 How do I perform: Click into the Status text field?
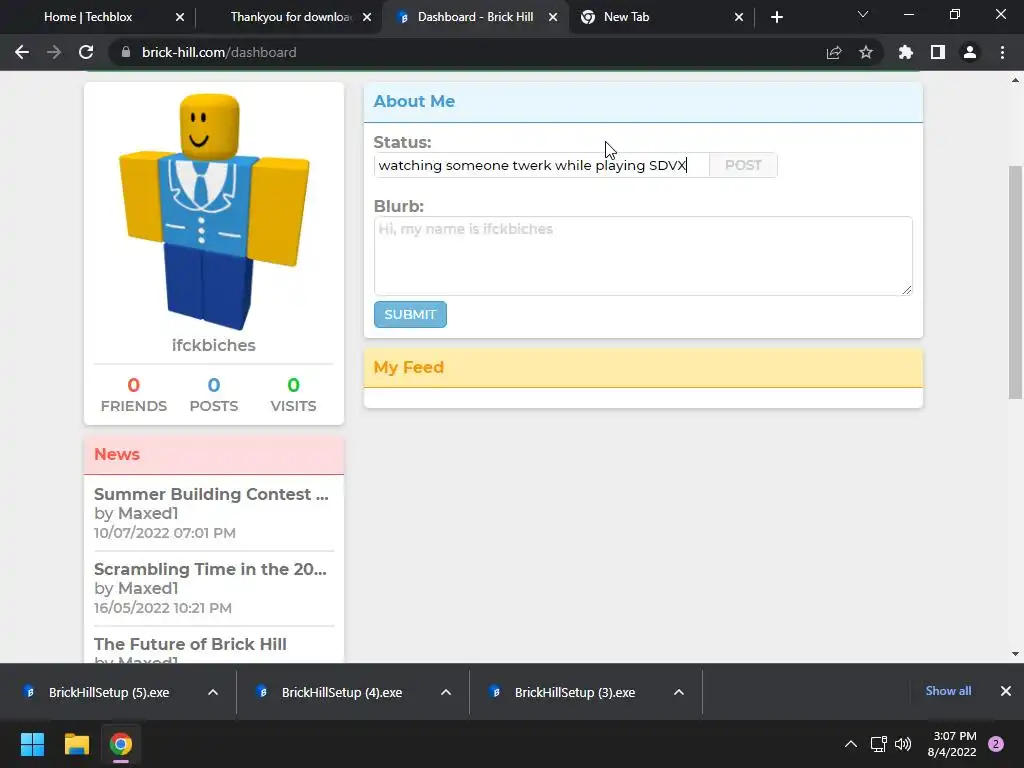[541, 165]
